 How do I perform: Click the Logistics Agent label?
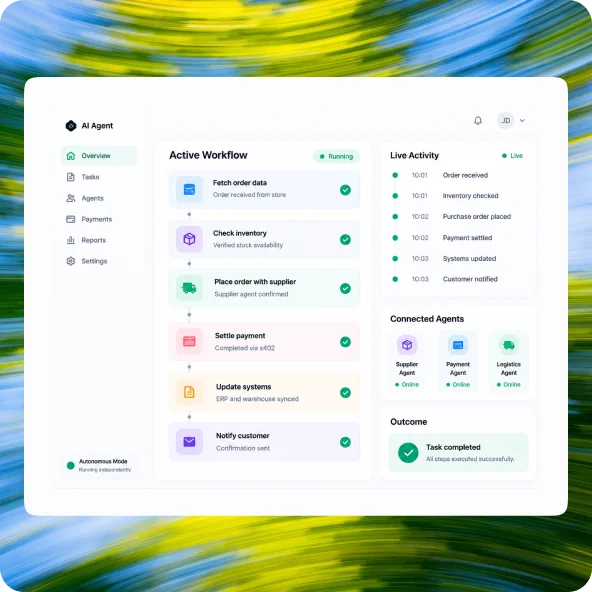tap(509, 368)
